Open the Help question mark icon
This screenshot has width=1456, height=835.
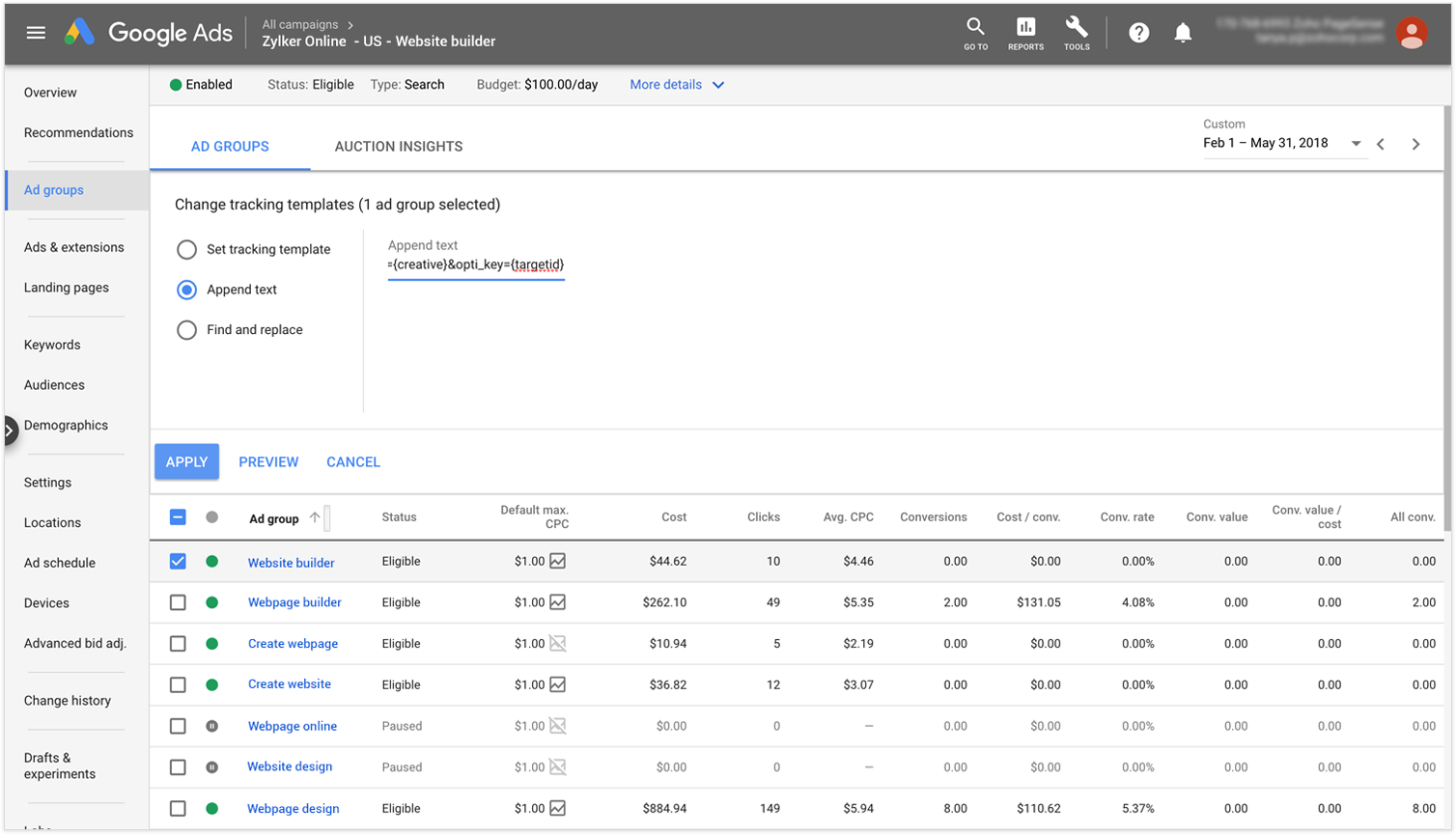(x=1139, y=33)
